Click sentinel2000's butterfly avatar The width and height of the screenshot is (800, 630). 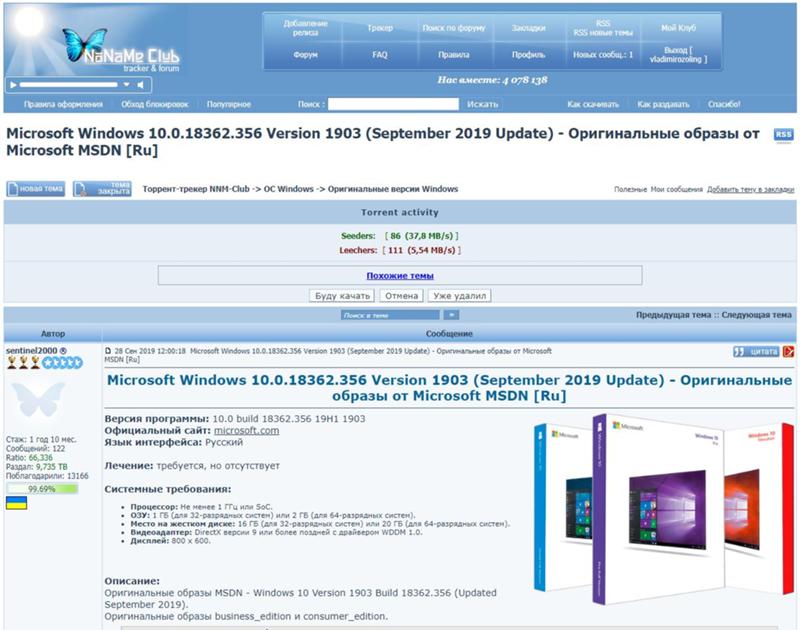coord(38,399)
